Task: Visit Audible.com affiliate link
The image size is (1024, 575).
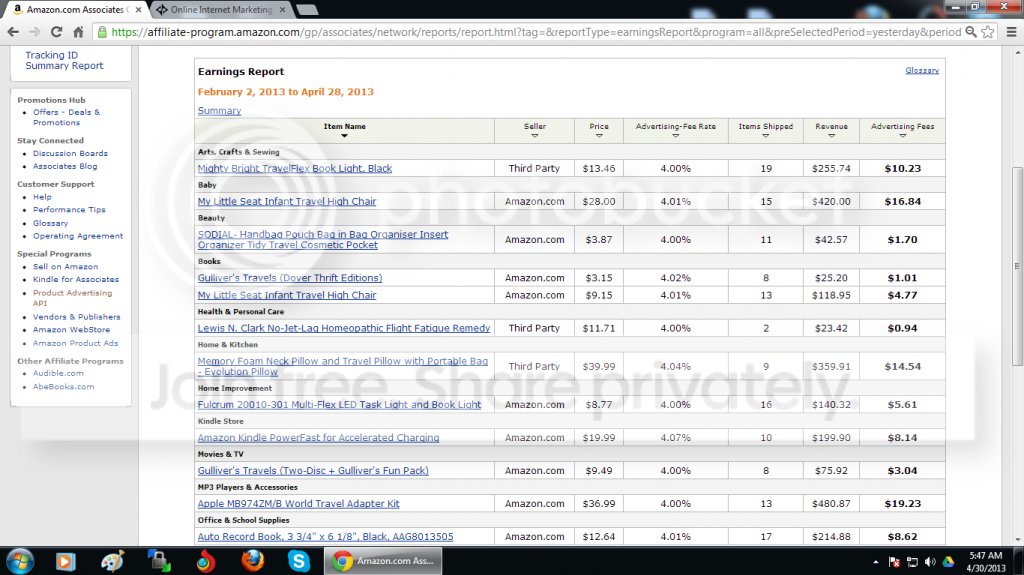Action: click(58, 373)
